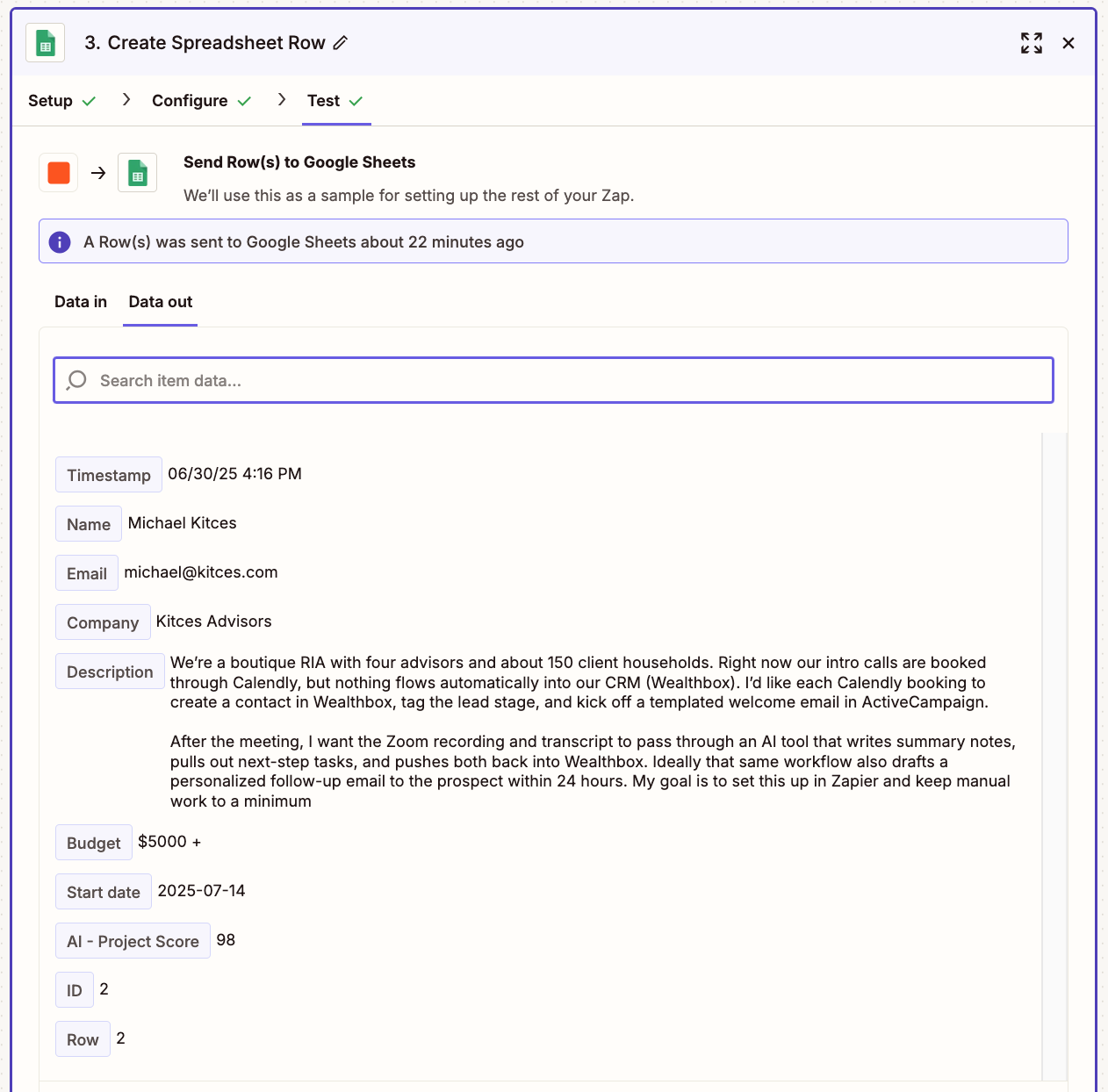Click the project score value 98

[226, 940]
